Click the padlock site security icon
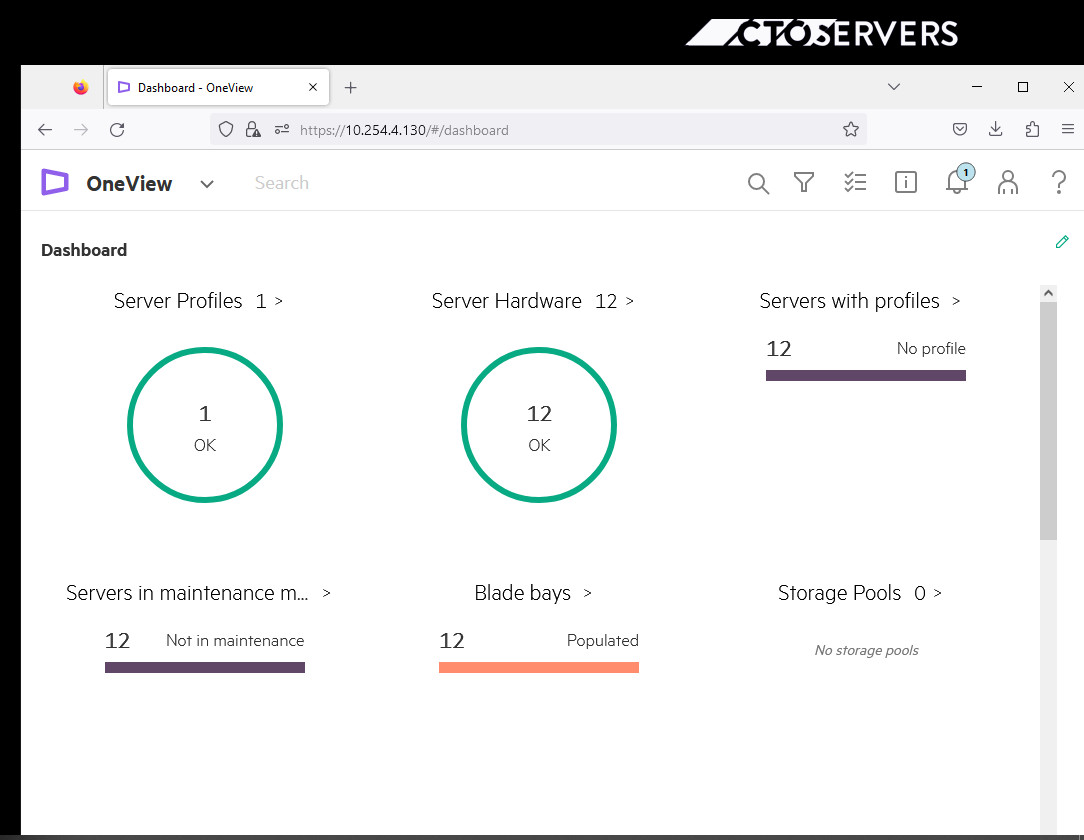Viewport: 1084px width, 840px height. pos(253,130)
